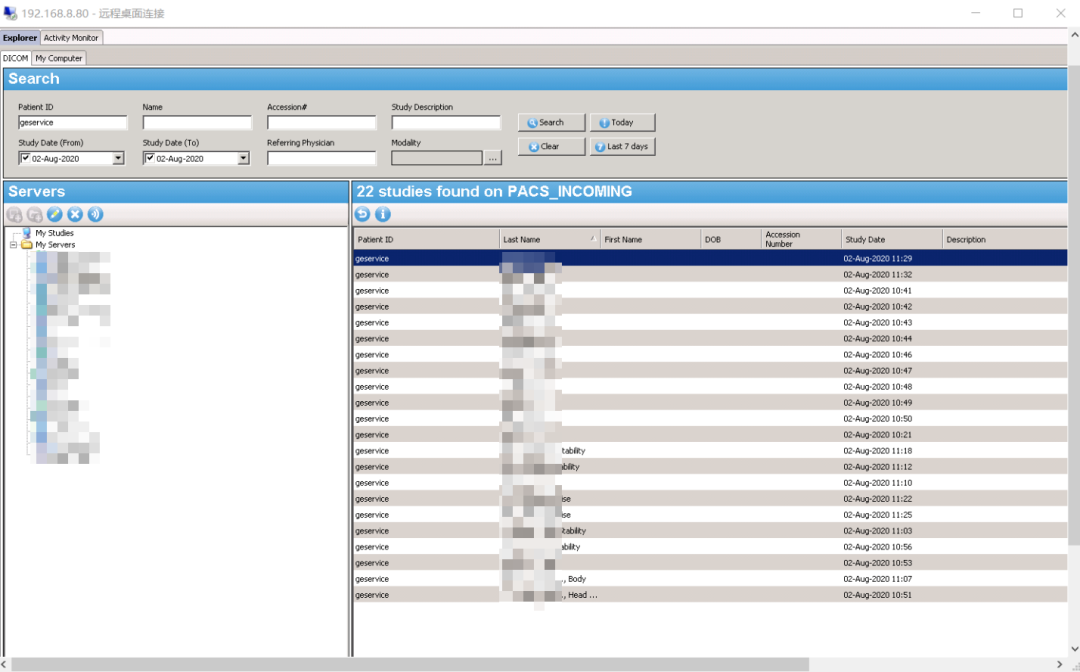Select study dated 02-Aug-2020 10:47
Image resolution: width=1080 pixels, height=672 pixels.
click(710, 370)
